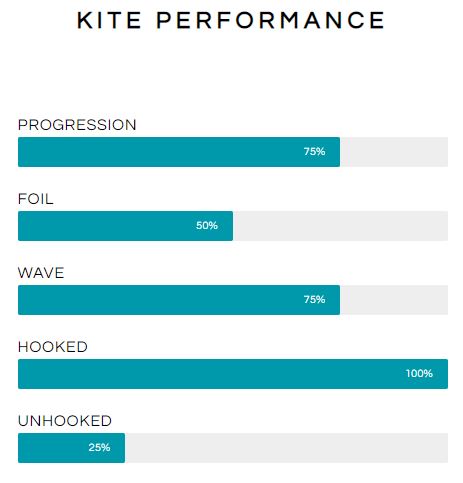Select the HOOKED label

[x=53, y=347]
